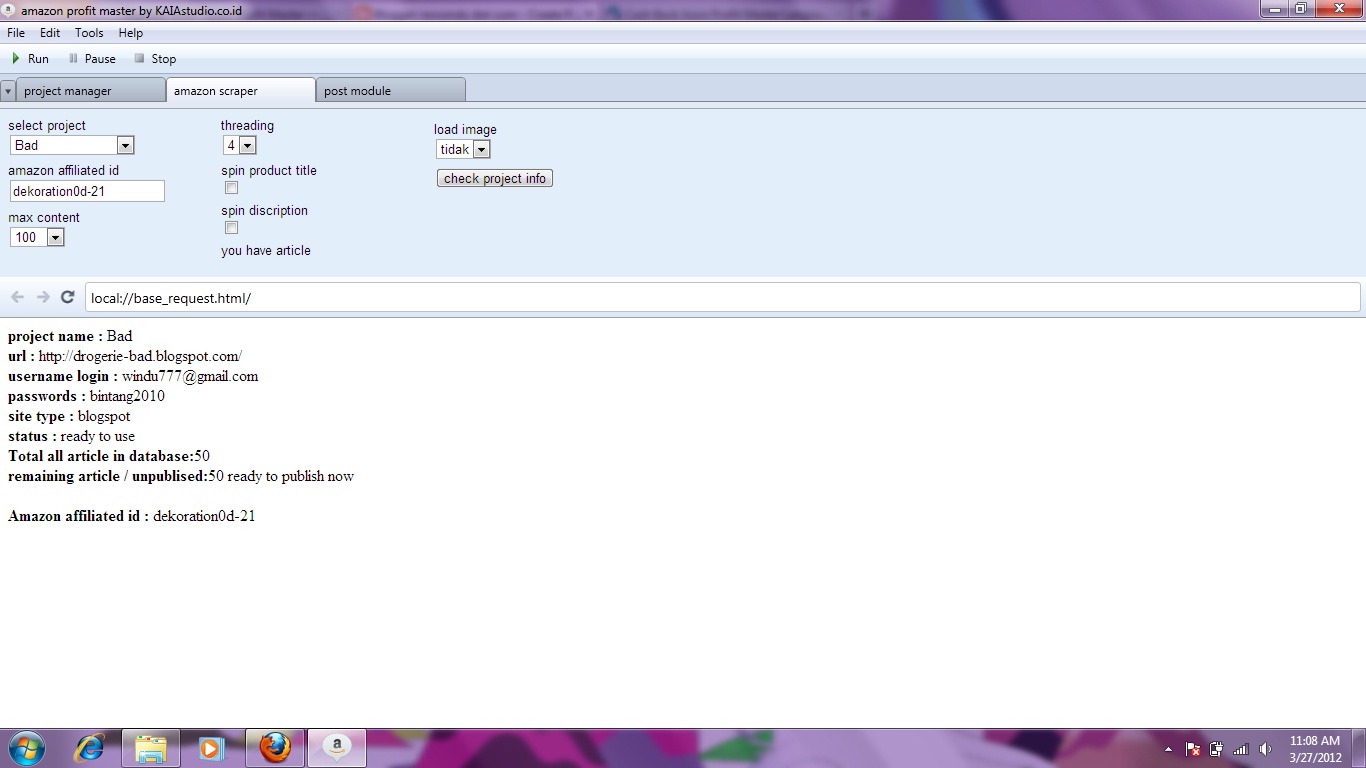
Task: Click the browser address bar
Action: [x=722, y=297]
